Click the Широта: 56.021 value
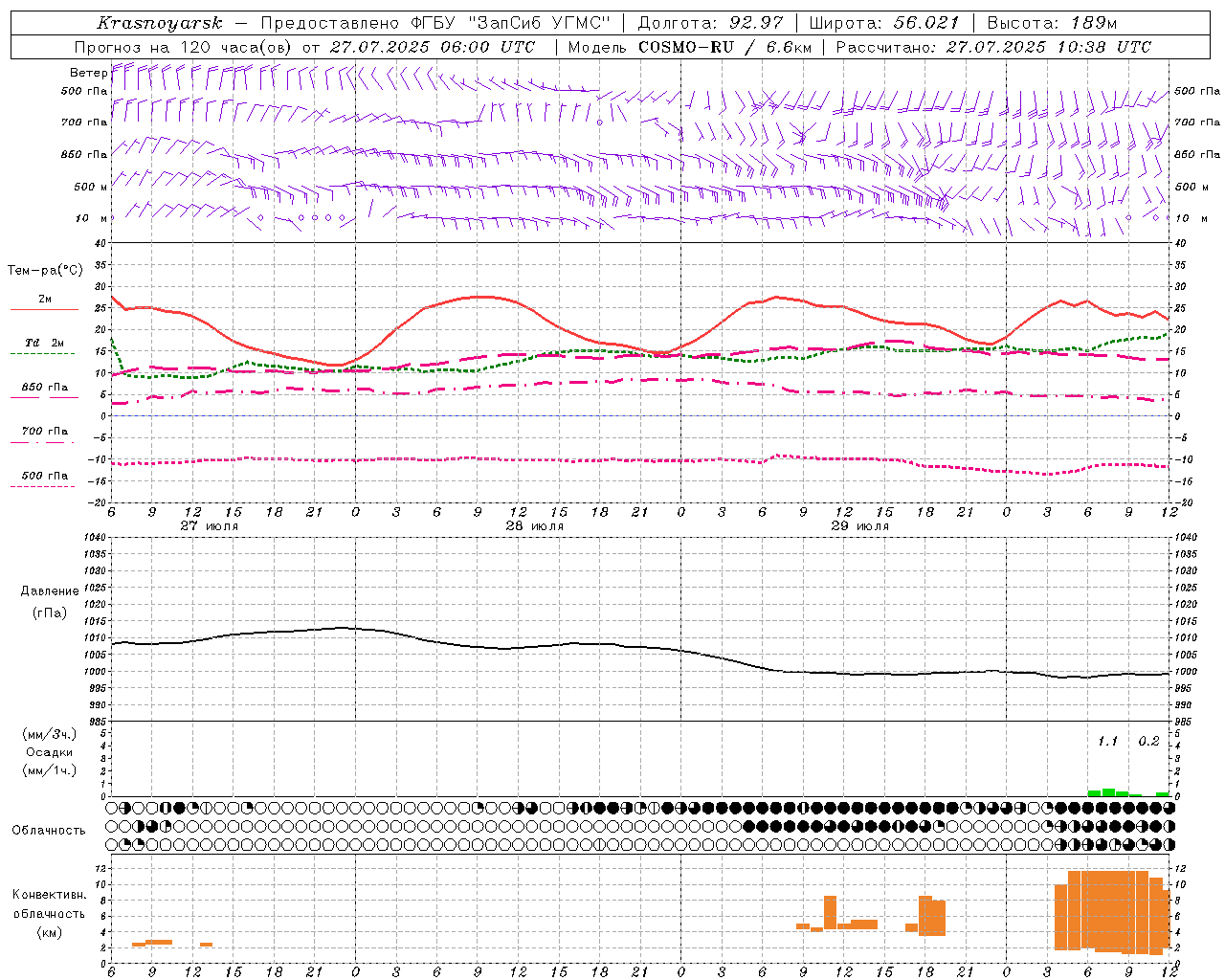 pyautogui.click(x=883, y=23)
